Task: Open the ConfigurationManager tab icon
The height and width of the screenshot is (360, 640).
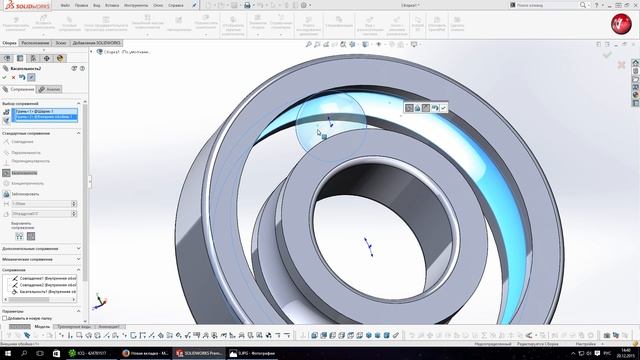Action: click(x=33, y=58)
